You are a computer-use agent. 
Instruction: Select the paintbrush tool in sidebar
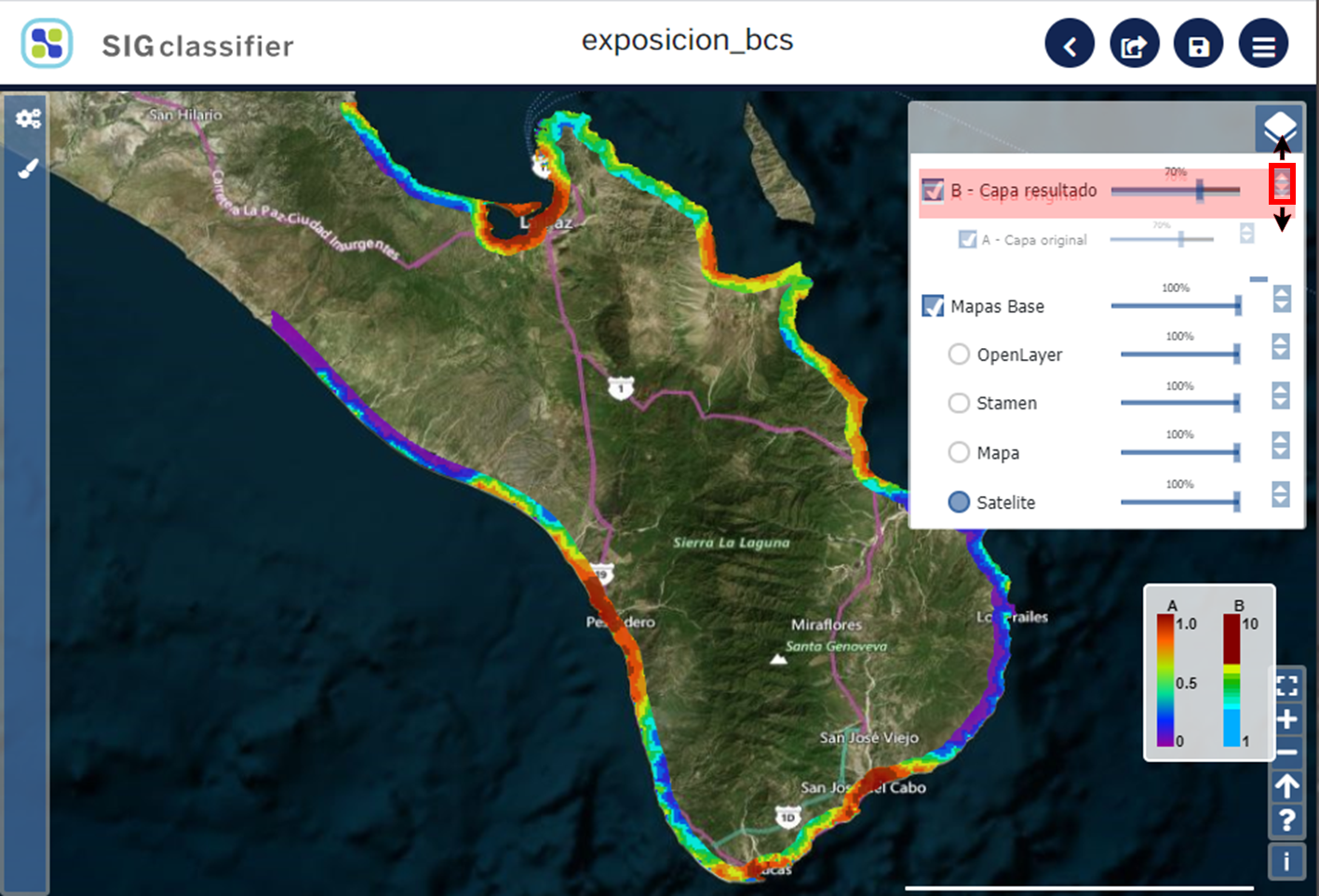pyautogui.click(x=28, y=168)
